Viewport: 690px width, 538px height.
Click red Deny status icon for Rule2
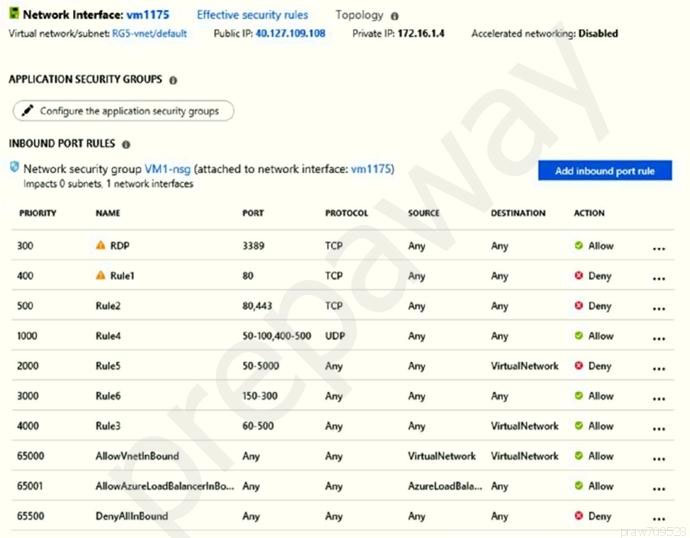[x=579, y=305]
